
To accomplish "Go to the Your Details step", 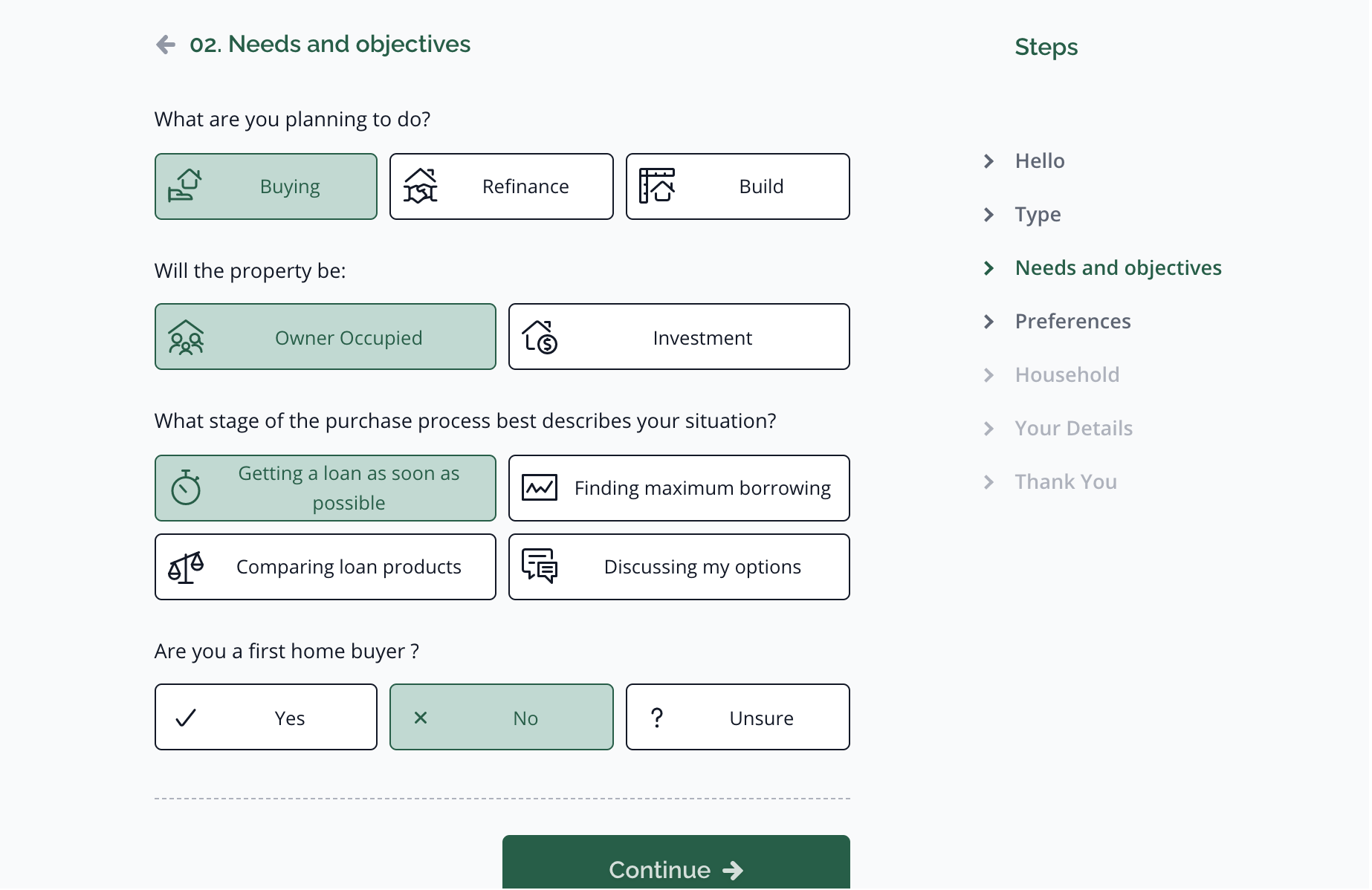I will (1074, 429).
